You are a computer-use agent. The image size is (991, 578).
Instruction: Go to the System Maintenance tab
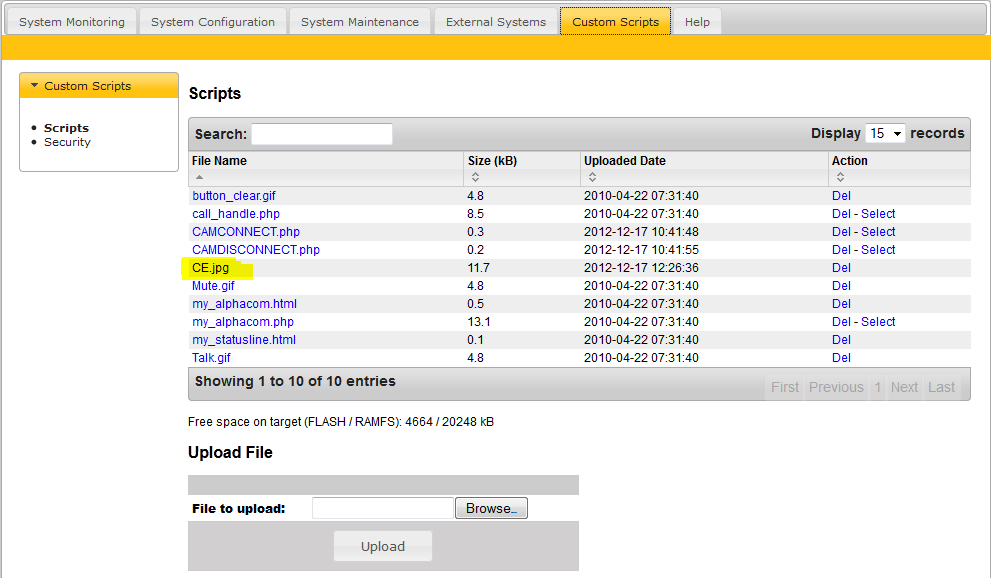click(x=360, y=22)
